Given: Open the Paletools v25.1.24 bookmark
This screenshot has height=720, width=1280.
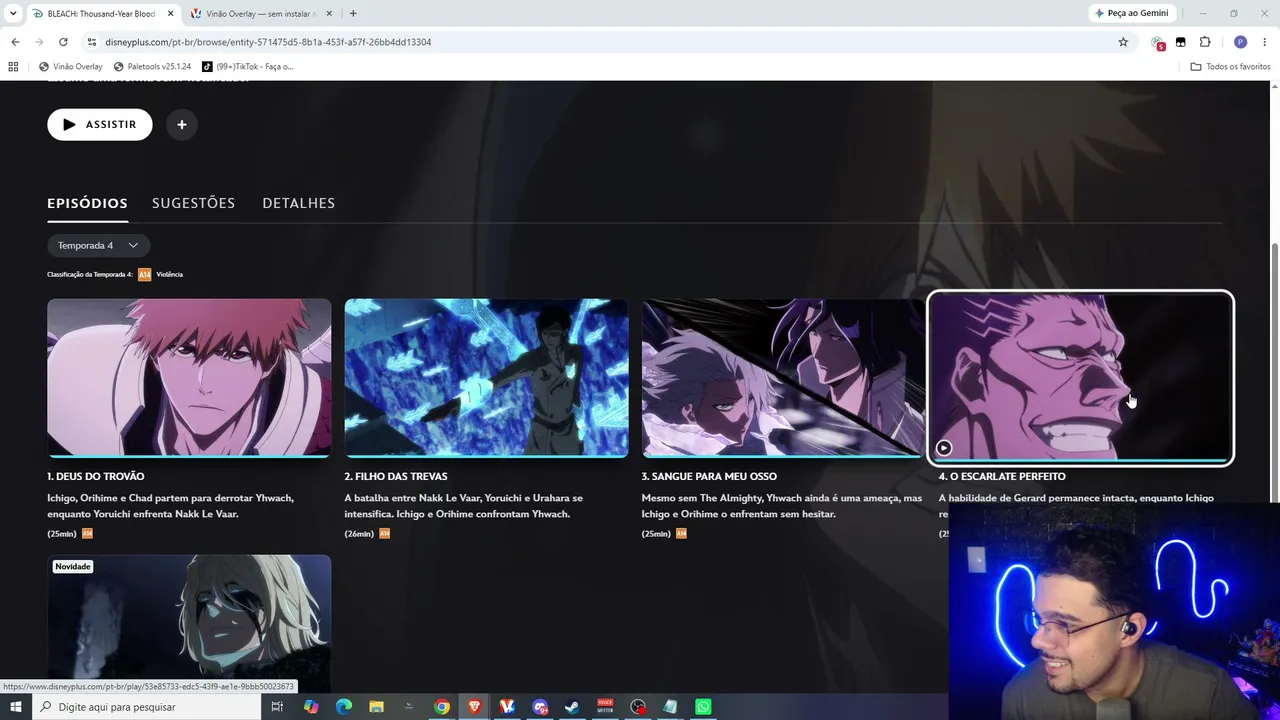Looking at the screenshot, I should point(152,67).
